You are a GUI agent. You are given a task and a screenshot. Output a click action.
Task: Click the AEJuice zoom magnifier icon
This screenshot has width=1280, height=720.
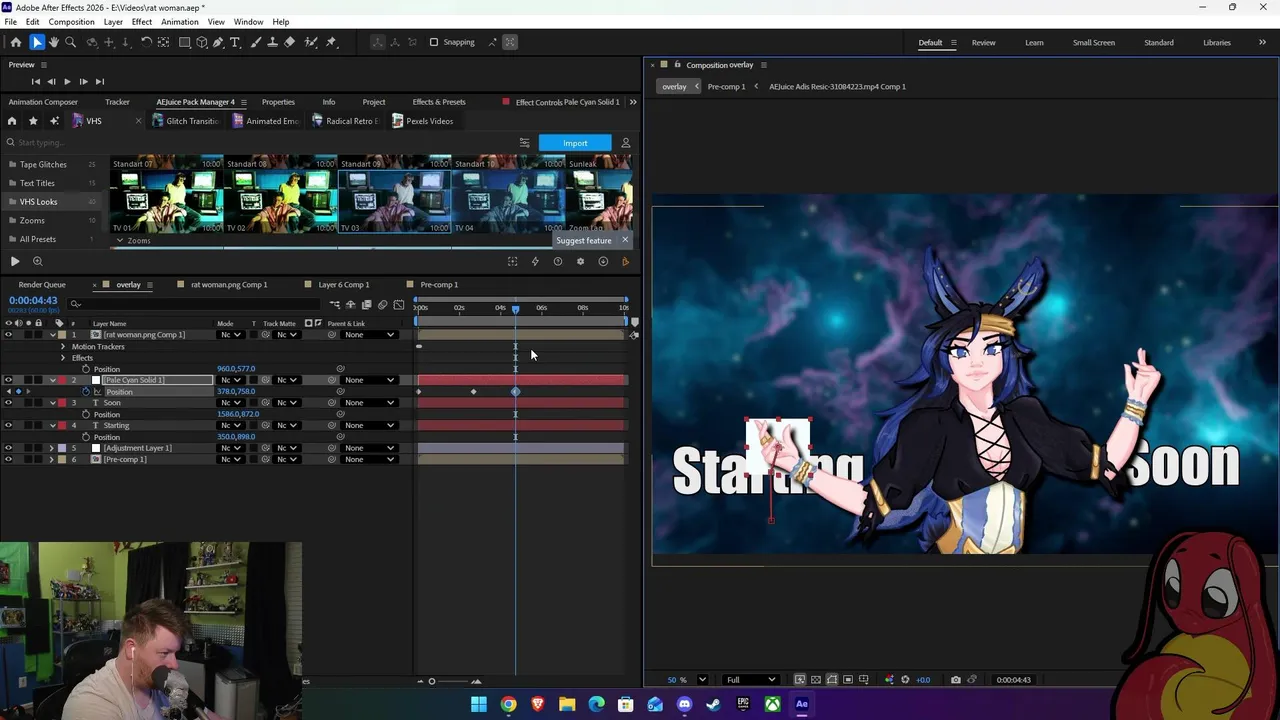point(38,261)
